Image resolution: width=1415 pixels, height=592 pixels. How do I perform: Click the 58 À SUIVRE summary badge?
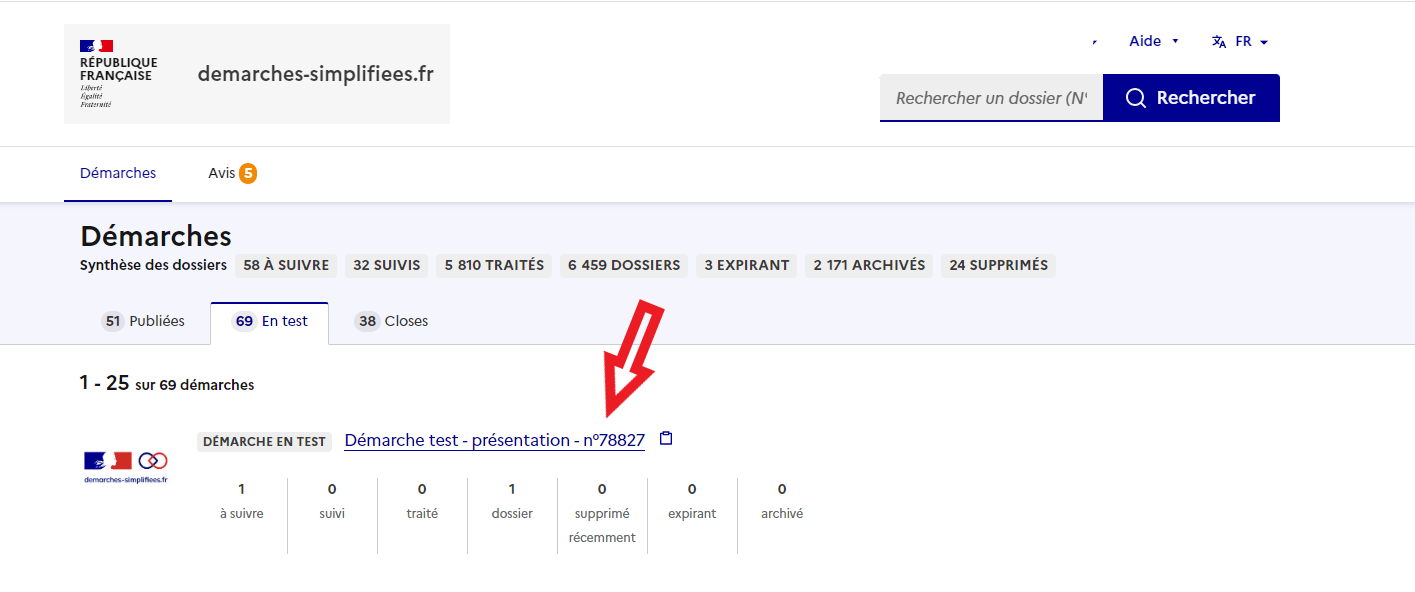coord(286,265)
